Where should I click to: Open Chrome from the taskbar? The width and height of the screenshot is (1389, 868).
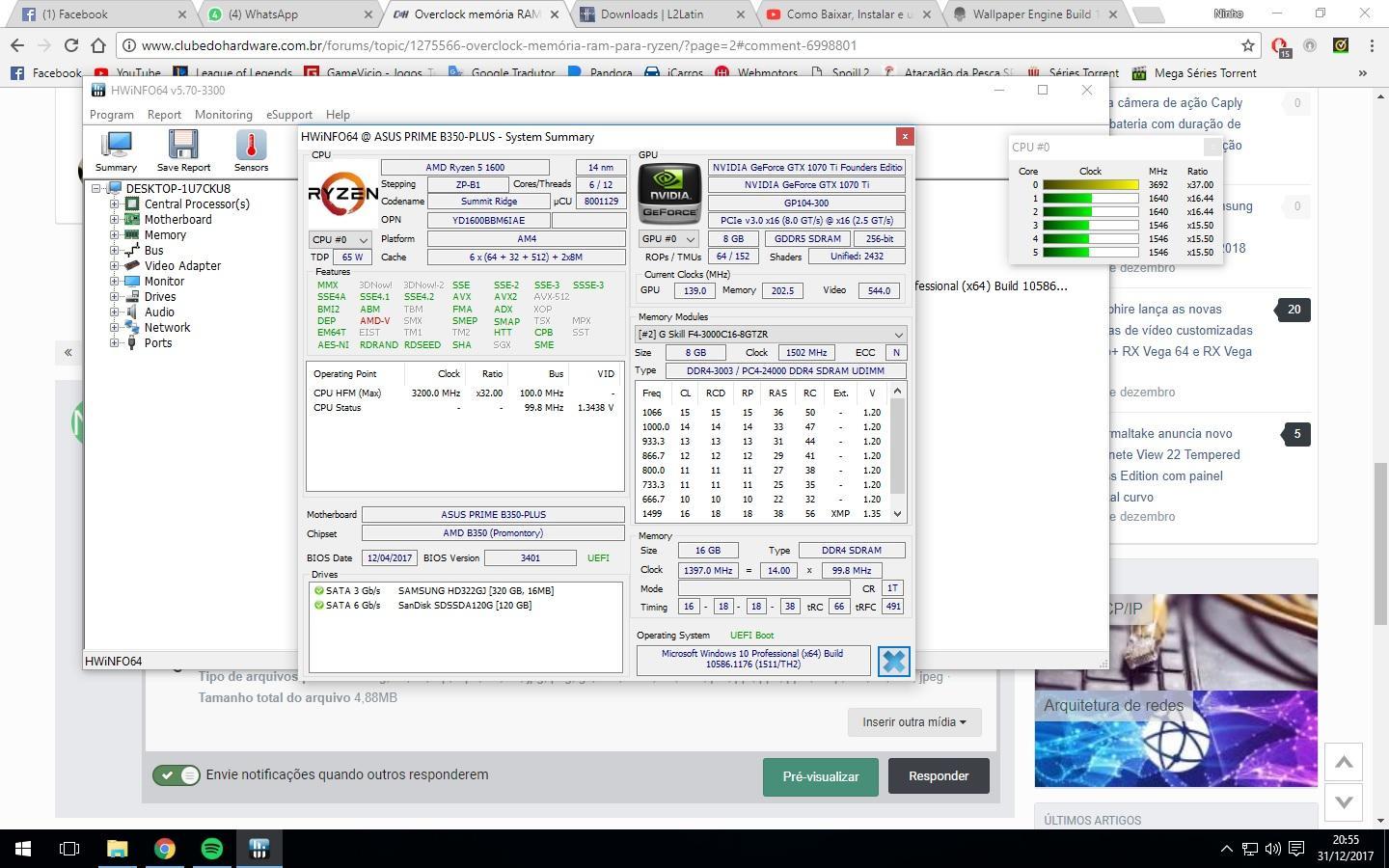165,849
